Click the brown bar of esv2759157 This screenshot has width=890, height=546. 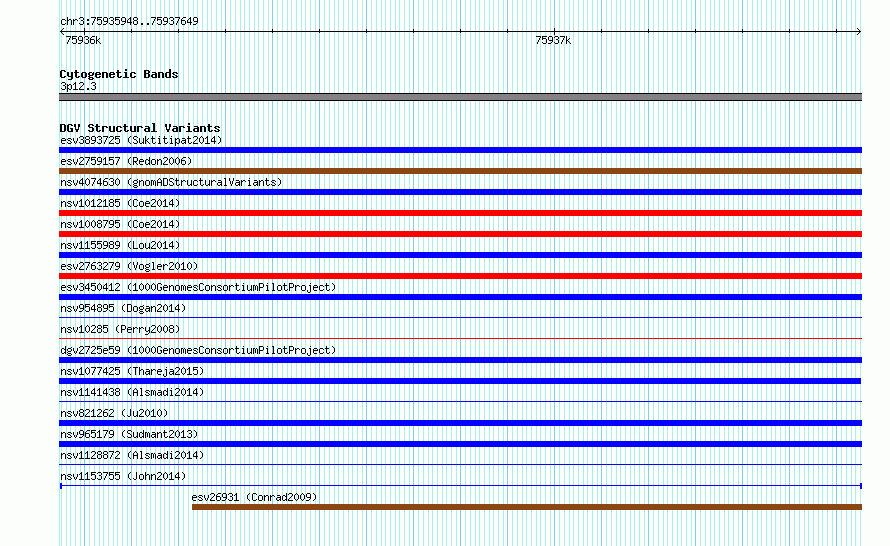point(460,171)
